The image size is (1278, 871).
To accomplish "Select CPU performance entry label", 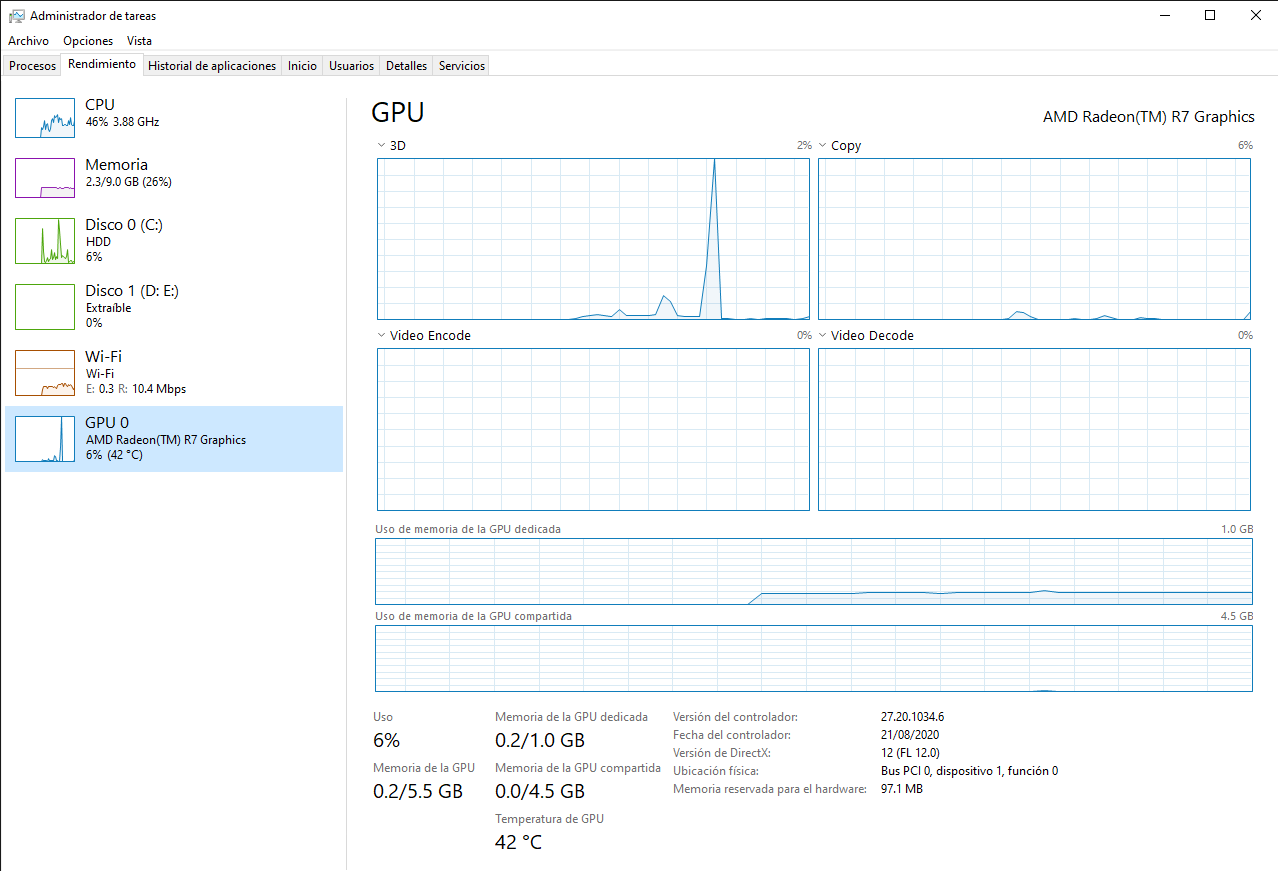I will coord(100,105).
